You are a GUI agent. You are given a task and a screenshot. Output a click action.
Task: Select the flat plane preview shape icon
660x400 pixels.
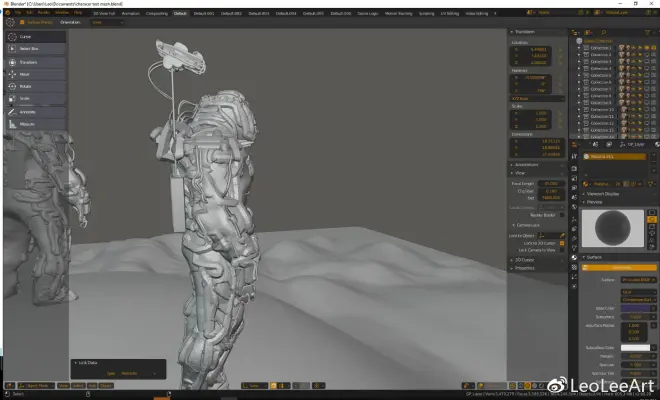click(652, 213)
